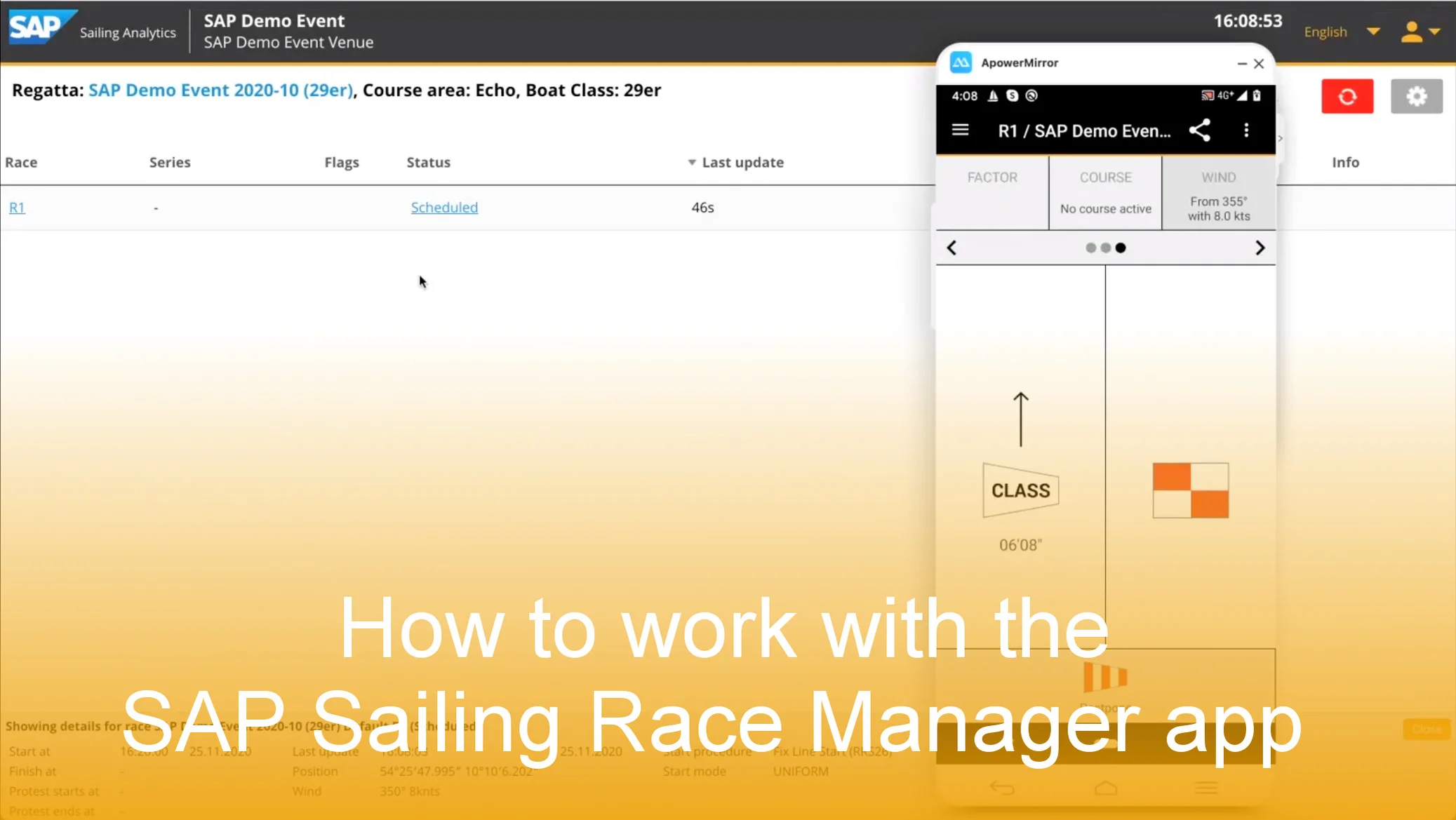
Task: Open the Scheduled race status link
Action: (443, 207)
